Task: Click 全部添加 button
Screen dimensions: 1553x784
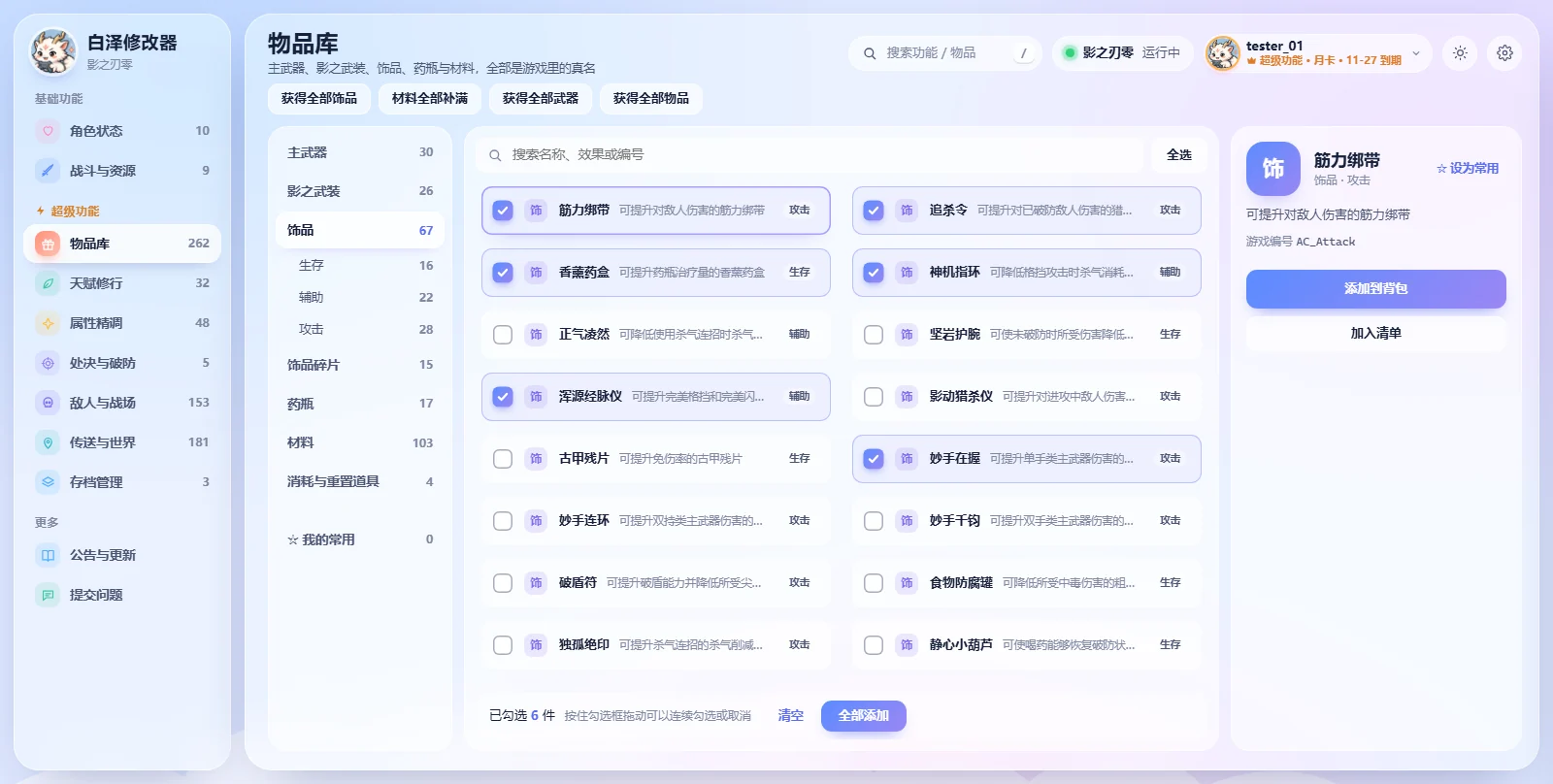Action: point(864,716)
